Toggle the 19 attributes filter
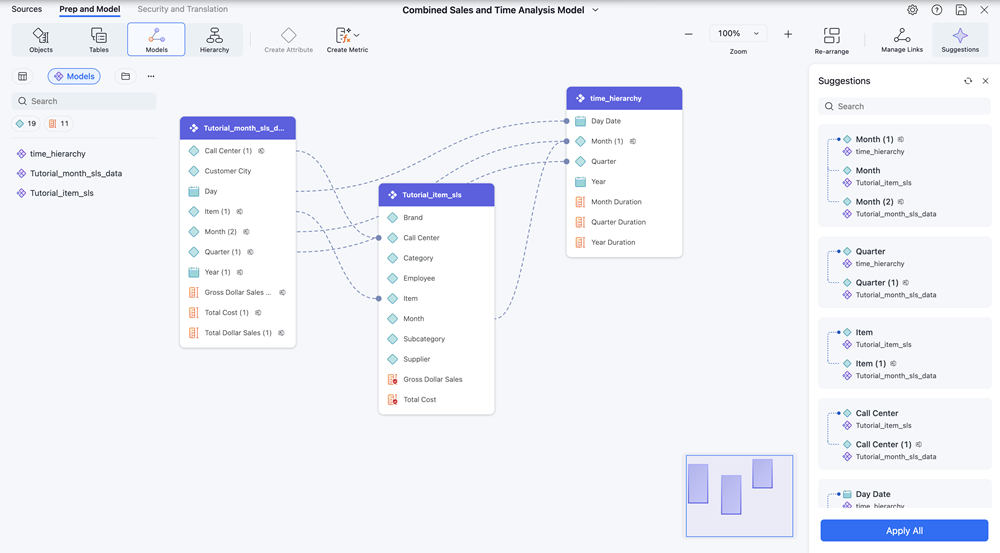This screenshot has height=553, width=1000. click(x=26, y=124)
